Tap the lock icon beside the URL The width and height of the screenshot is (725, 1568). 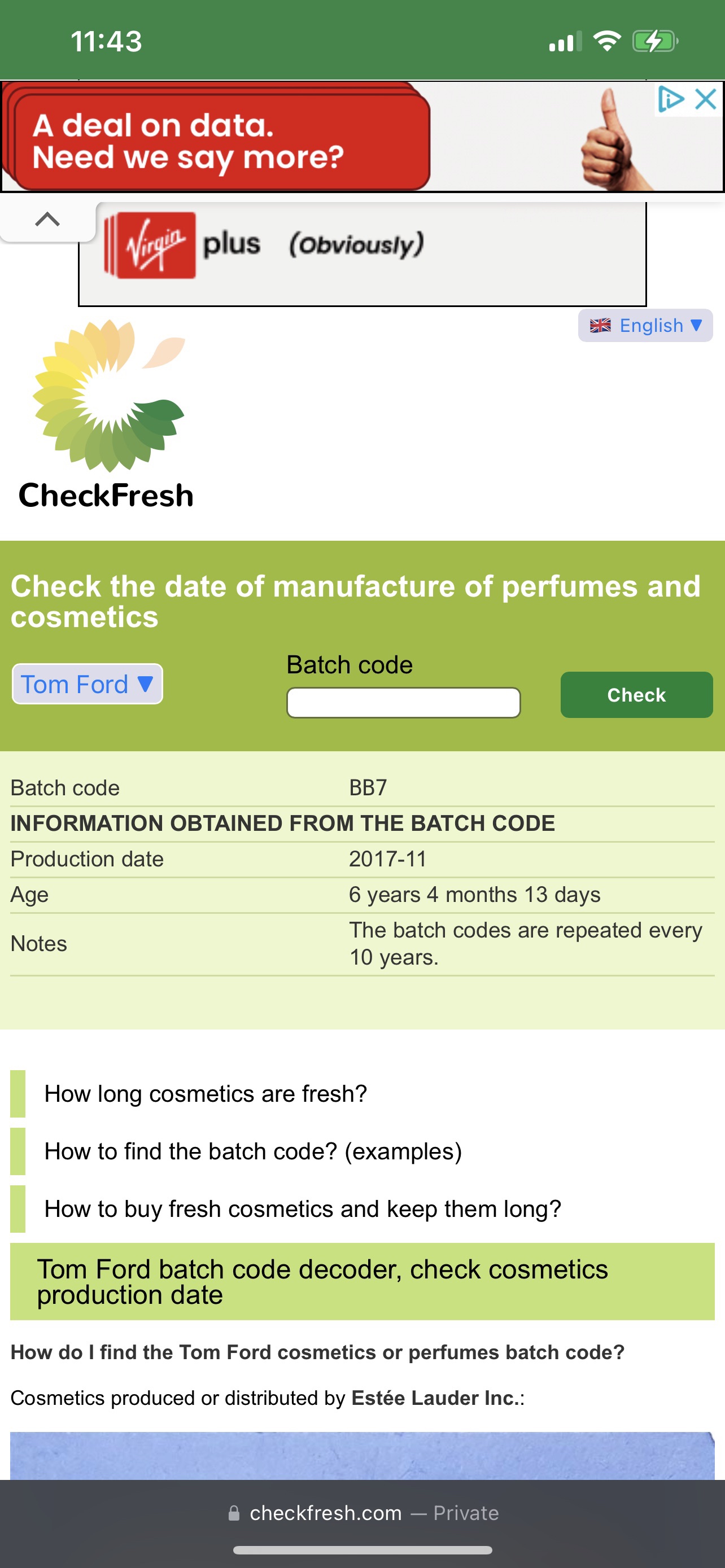[x=234, y=1513]
